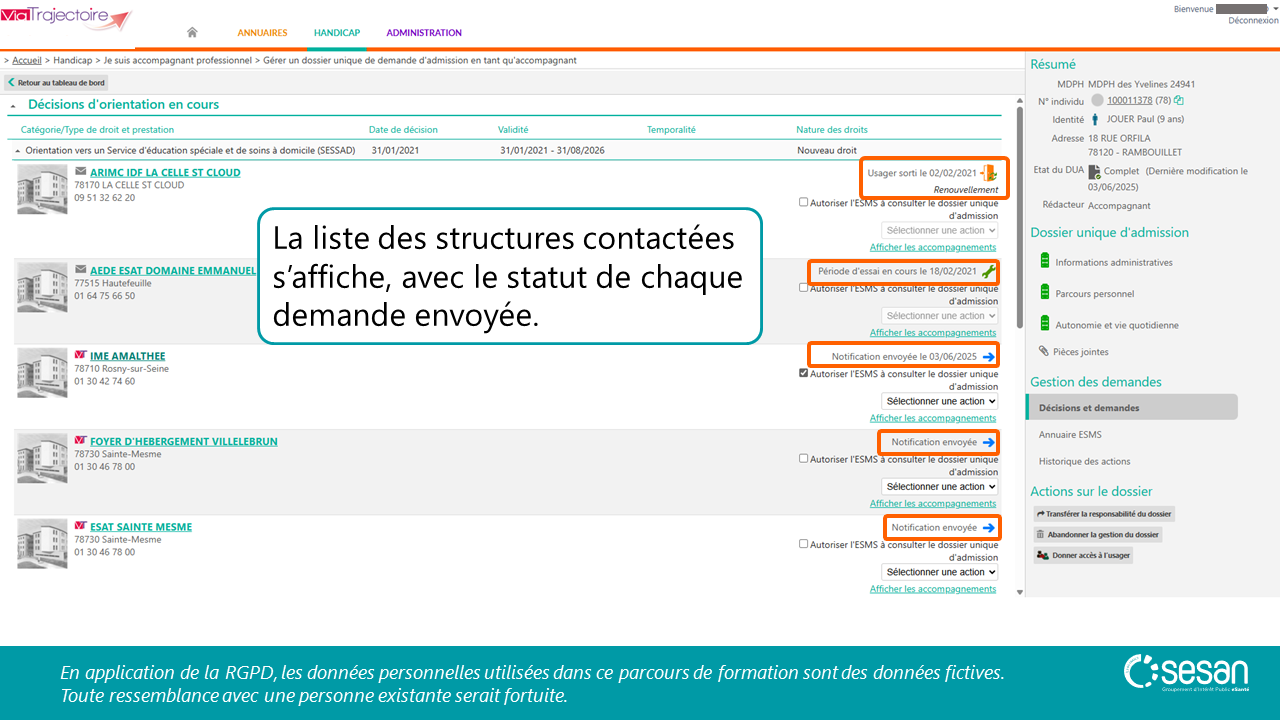This screenshot has height=720, width=1280.
Task: Check Autoriser l'ESMS box for ESAT SAINTE MESME
Action: pyautogui.click(x=804, y=544)
